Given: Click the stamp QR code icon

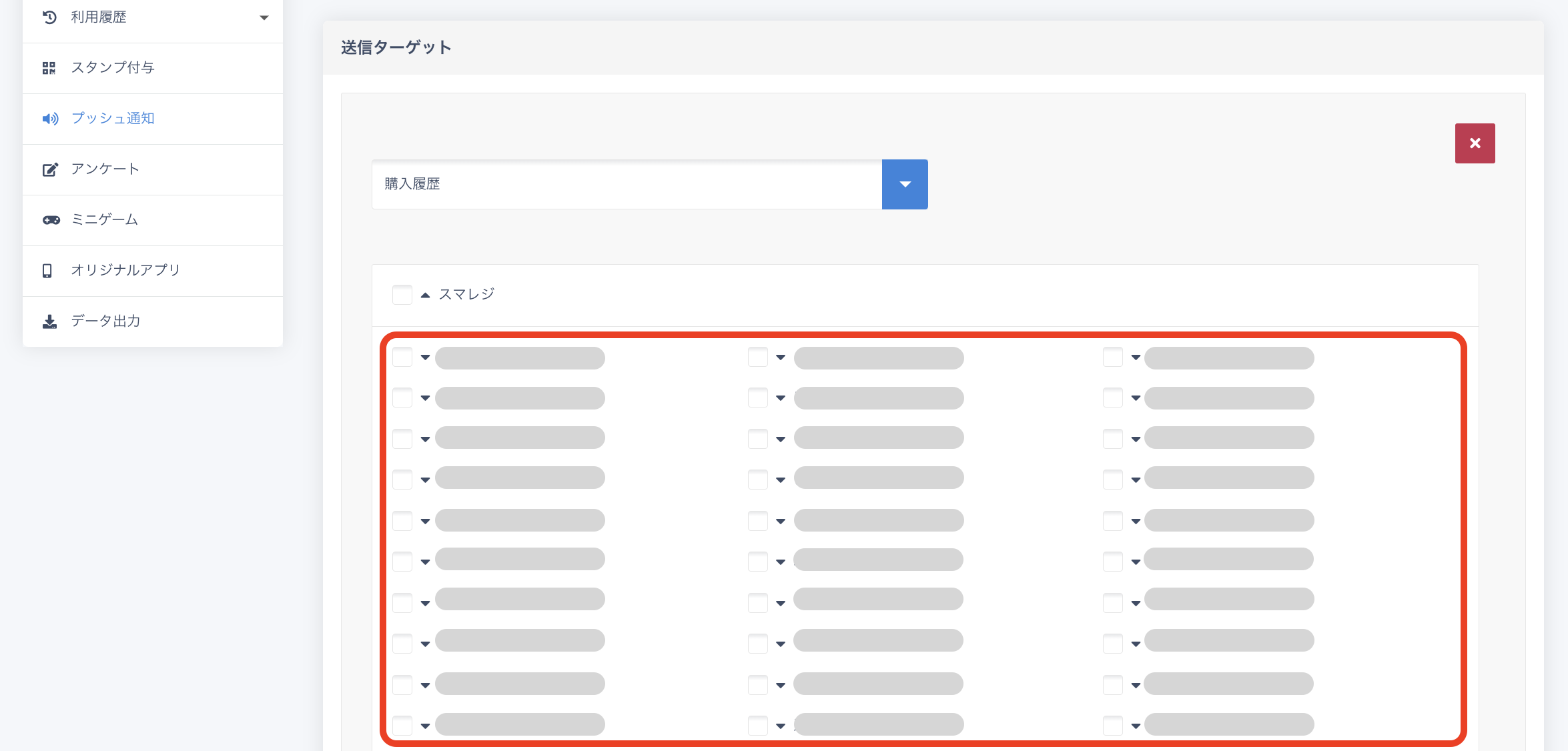Looking at the screenshot, I should click(x=49, y=68).
